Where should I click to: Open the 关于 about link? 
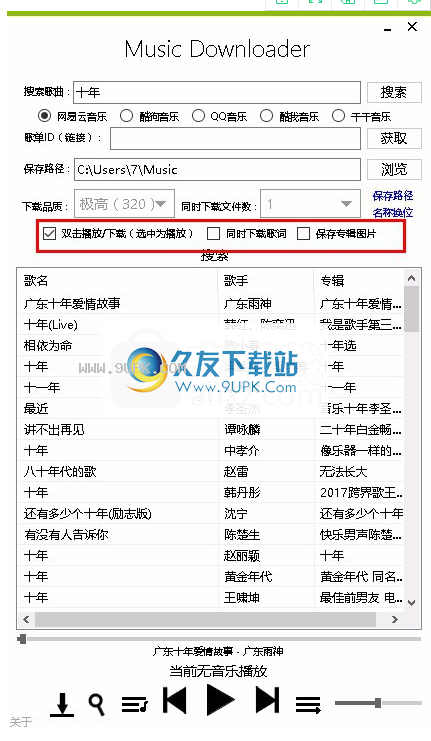pyautogui.click(x=21, y=722)
